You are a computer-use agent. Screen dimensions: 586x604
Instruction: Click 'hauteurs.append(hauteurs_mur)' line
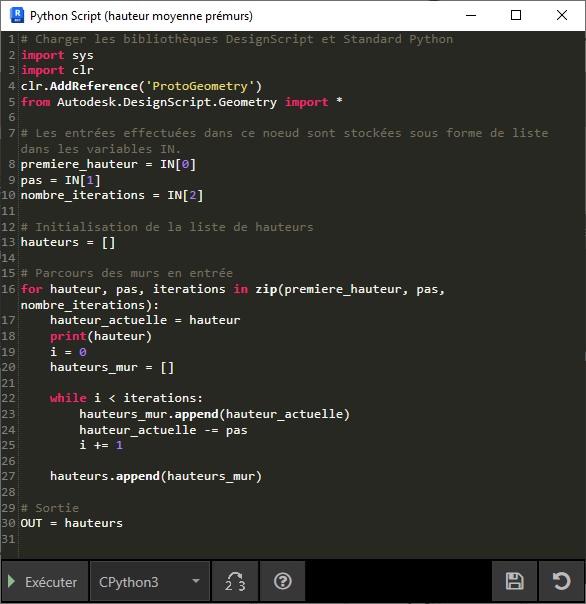(x=156, y=476)
